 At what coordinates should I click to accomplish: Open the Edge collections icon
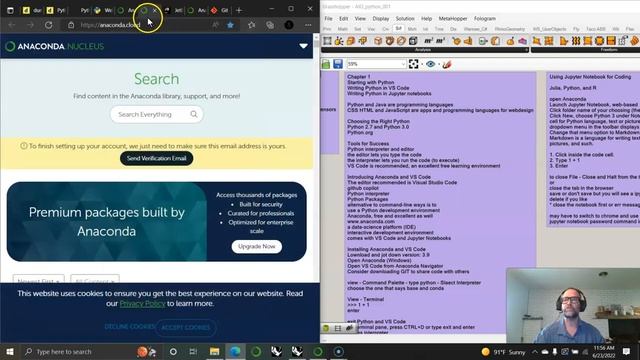click(x=270, y=25)
